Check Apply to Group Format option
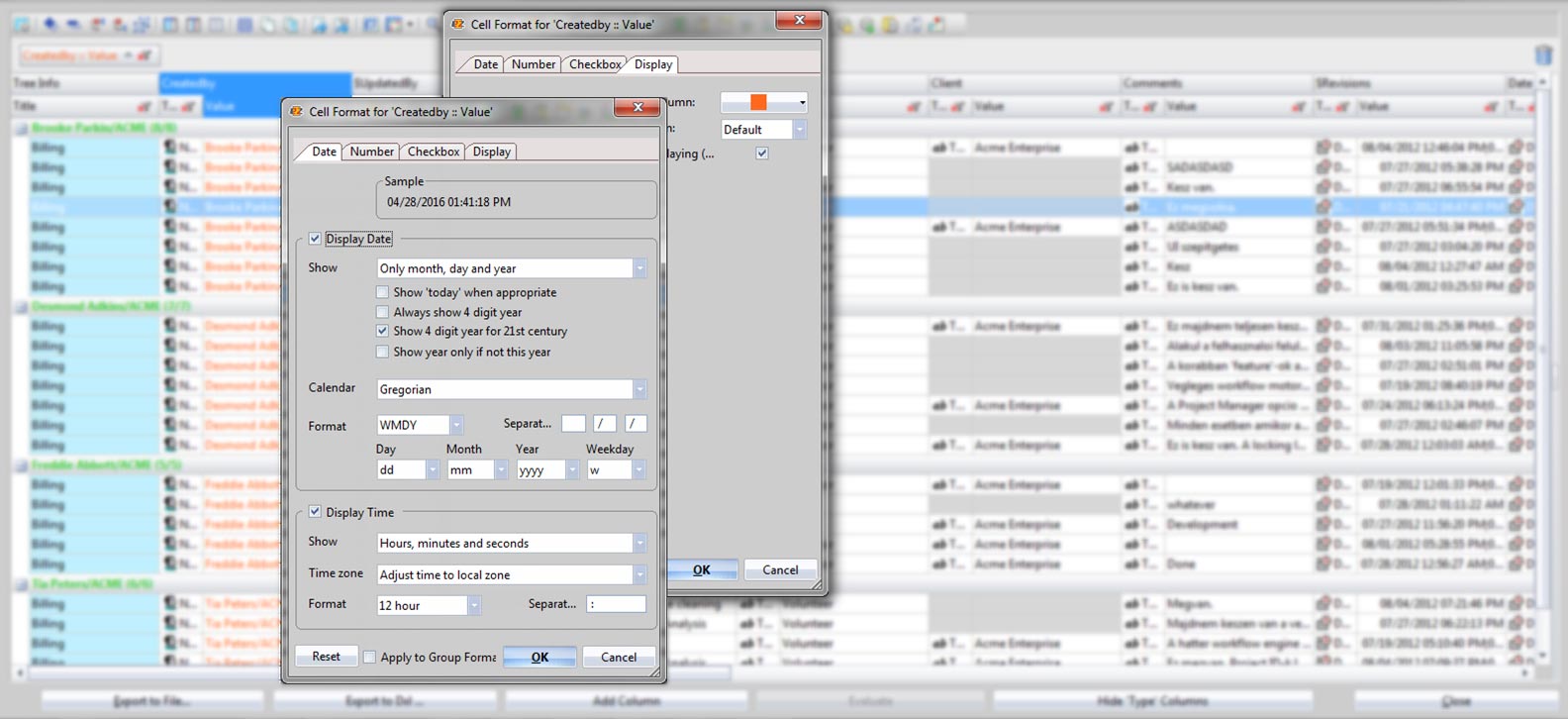The height and width of the screenshot is (719, 1568). pos(370,657)
